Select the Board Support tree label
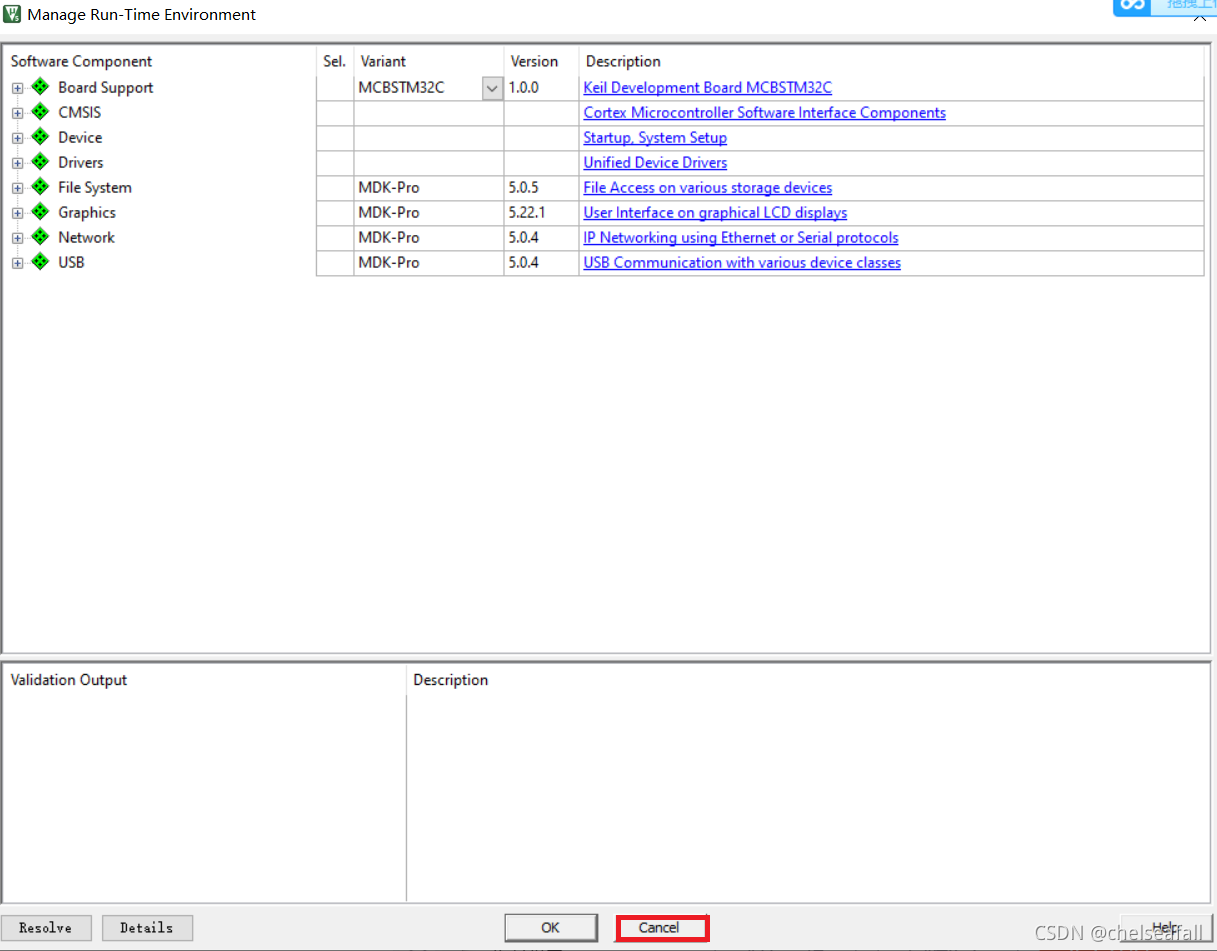This screenshot has width=1217, height=951. coord(106,88)
